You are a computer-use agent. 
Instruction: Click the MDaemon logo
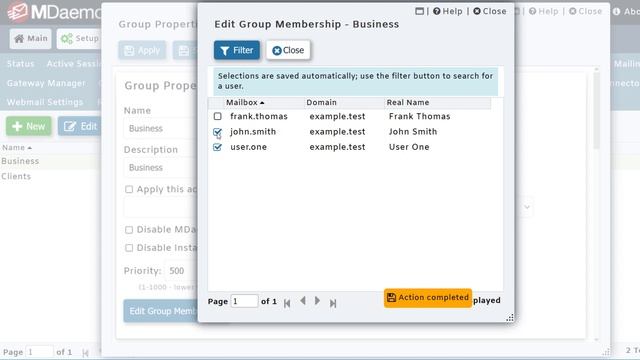click(x=54, y=12)
